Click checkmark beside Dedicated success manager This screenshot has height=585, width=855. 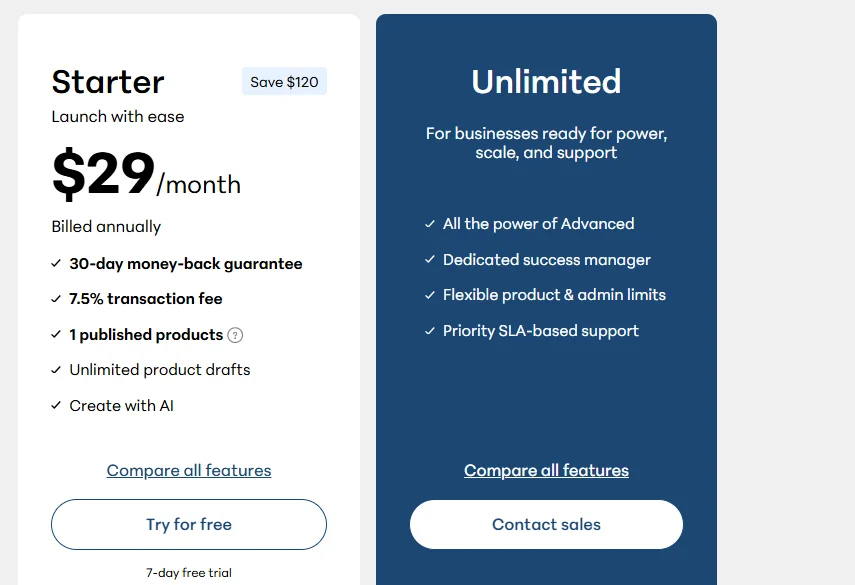[430, 260]
